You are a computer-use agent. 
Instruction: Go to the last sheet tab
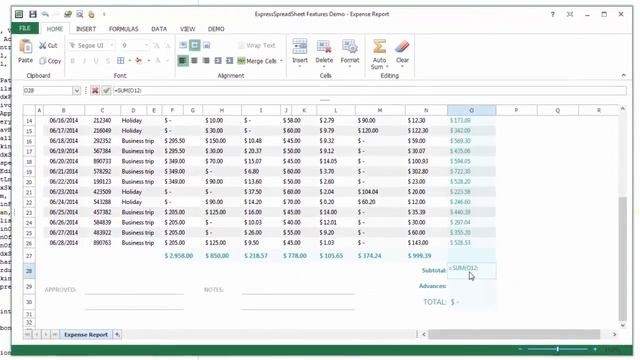click(54, 335)
